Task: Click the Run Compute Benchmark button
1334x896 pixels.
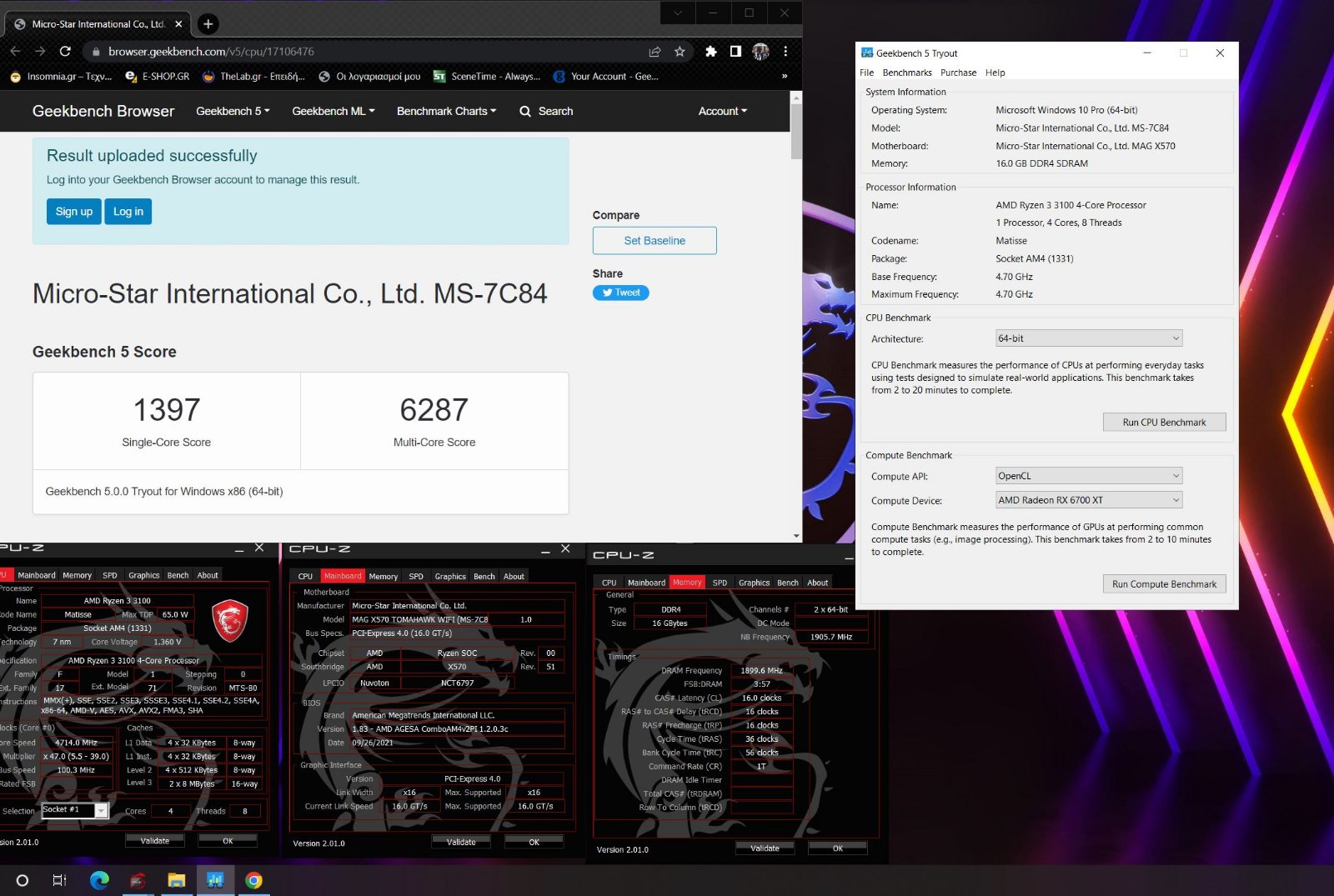Action: pos(1164,584)
